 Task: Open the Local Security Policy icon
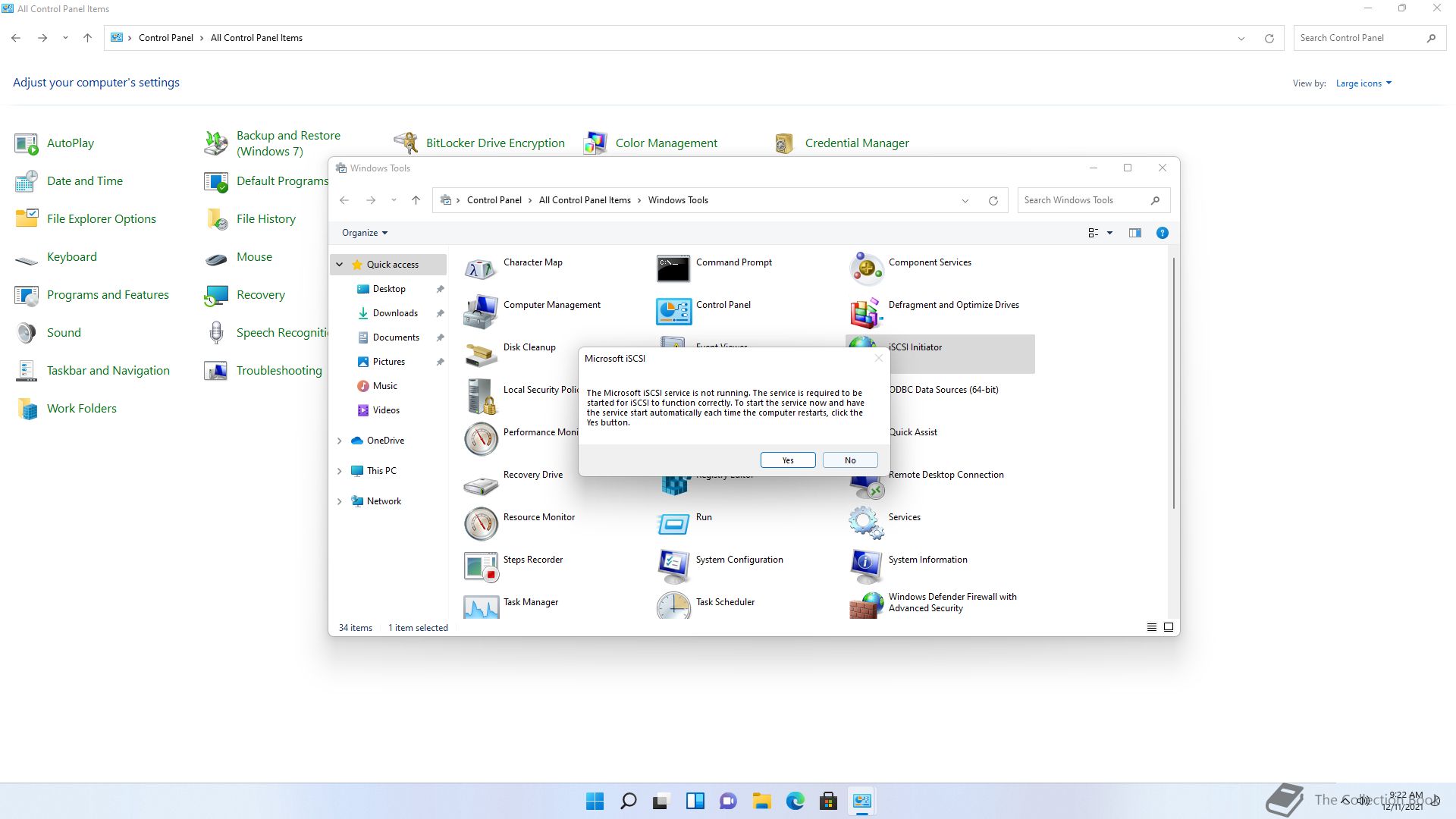tap(481, 396)
